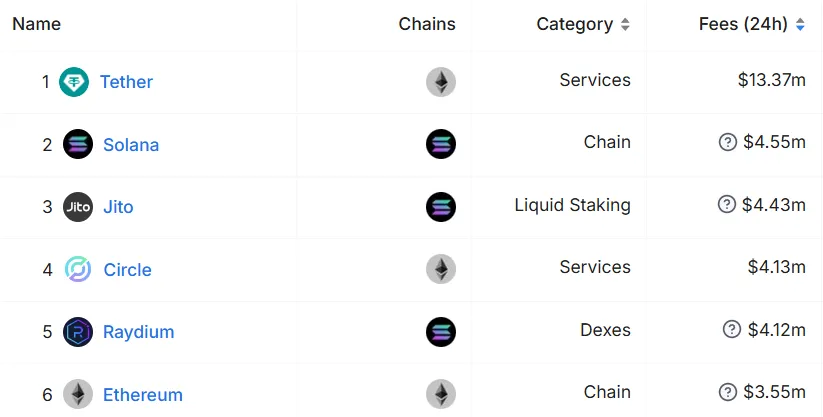Sort by Fees (24h) column arrows

click(x=800, y=24)
